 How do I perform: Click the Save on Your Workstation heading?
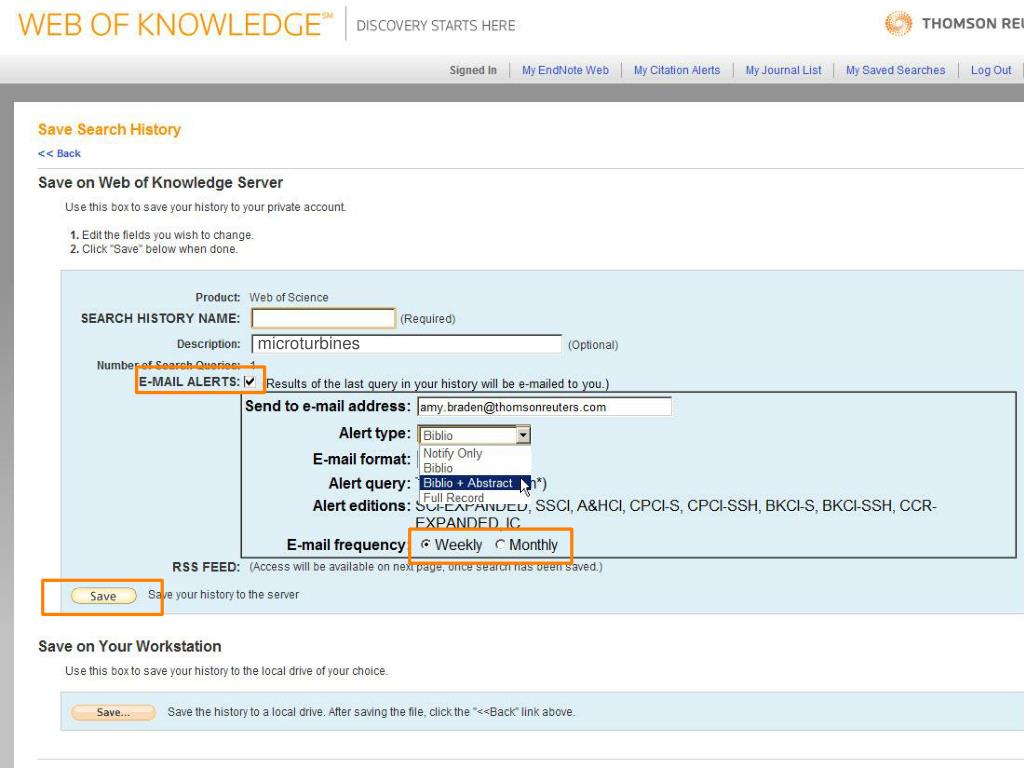point(129,647)
